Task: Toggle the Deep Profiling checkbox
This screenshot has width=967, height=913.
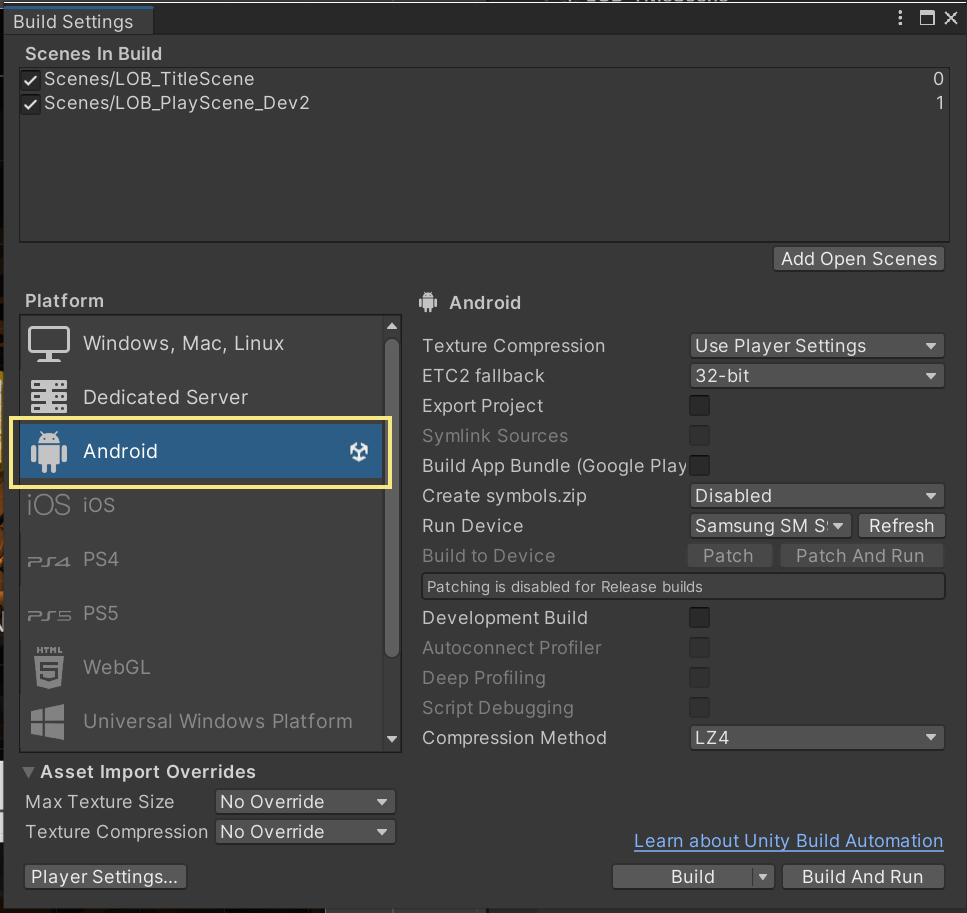Action: [x=699, y=677]
